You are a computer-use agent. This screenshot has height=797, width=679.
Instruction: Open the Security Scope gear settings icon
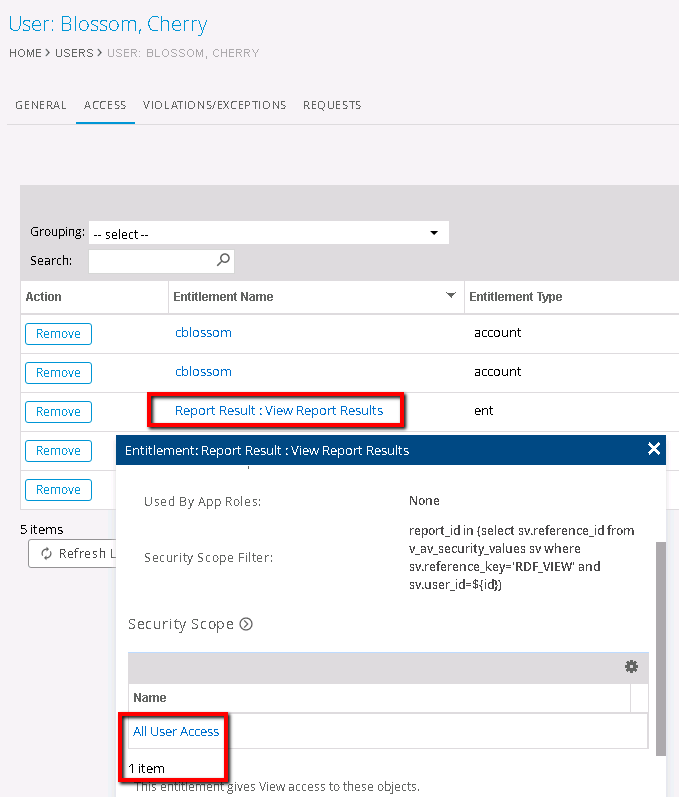point(631,667)
